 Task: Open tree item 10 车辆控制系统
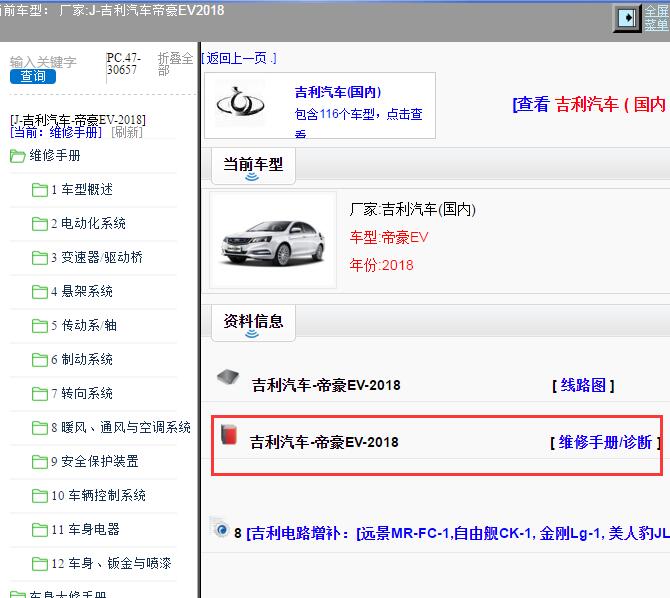99,495
